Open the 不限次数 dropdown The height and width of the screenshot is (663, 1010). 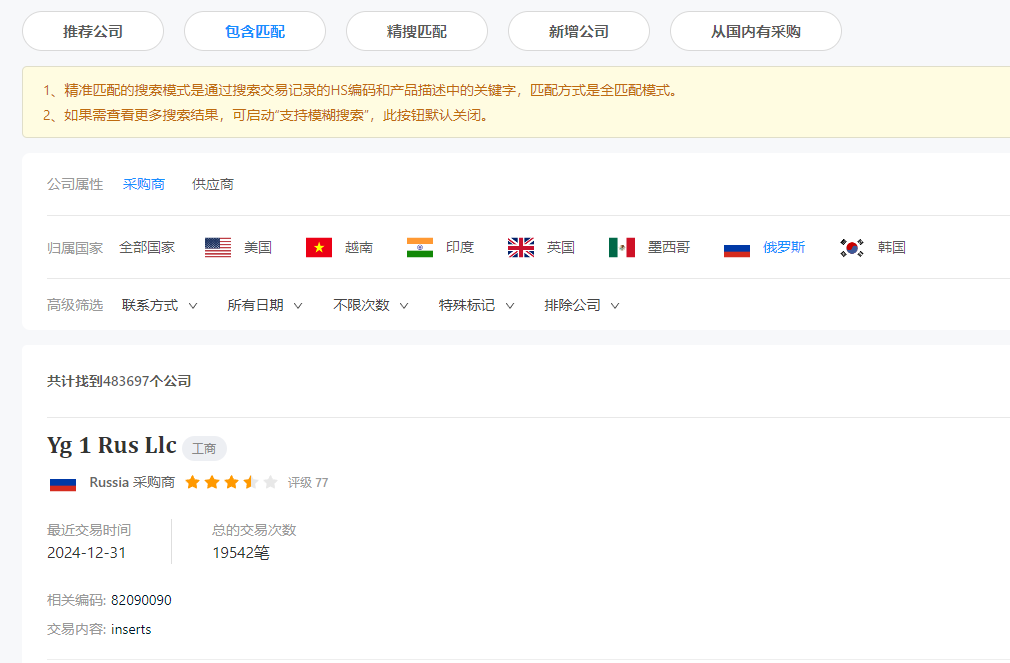(x=369, y=305)
